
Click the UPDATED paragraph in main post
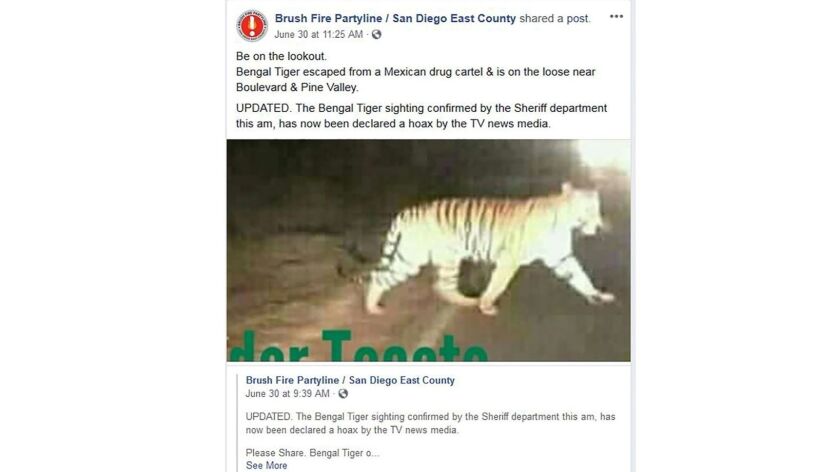422,116
